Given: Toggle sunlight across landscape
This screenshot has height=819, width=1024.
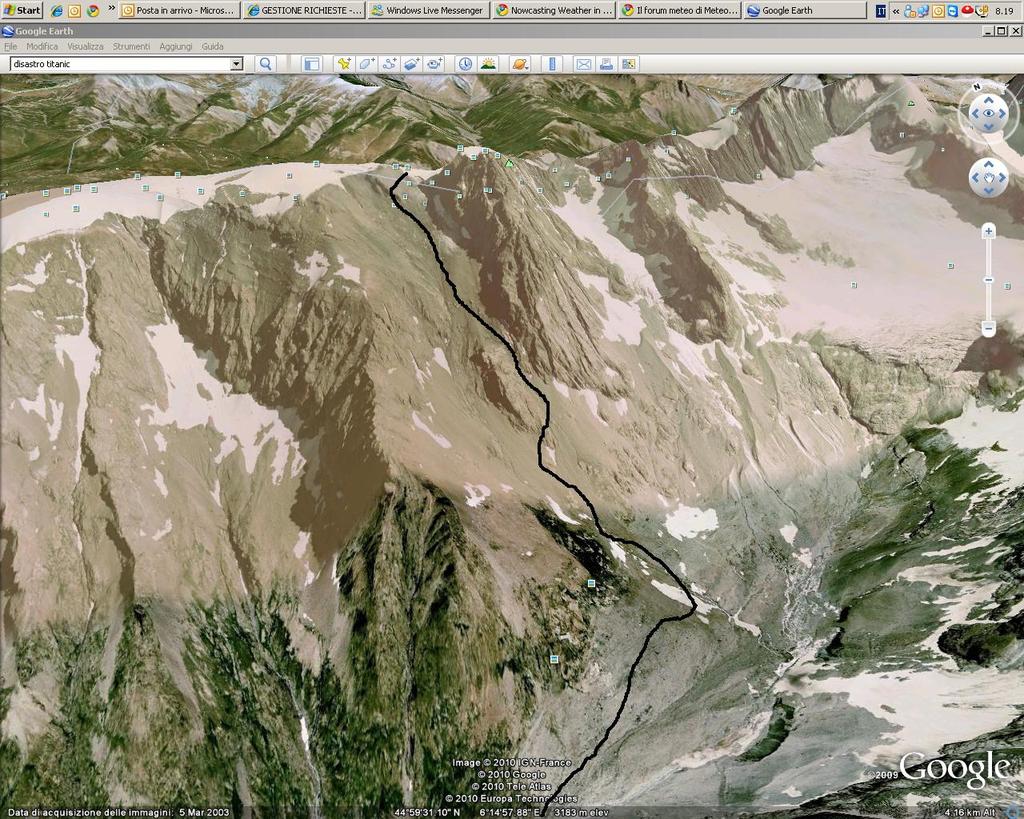Looking at the screenshot, I should click(x=488, y=64).
